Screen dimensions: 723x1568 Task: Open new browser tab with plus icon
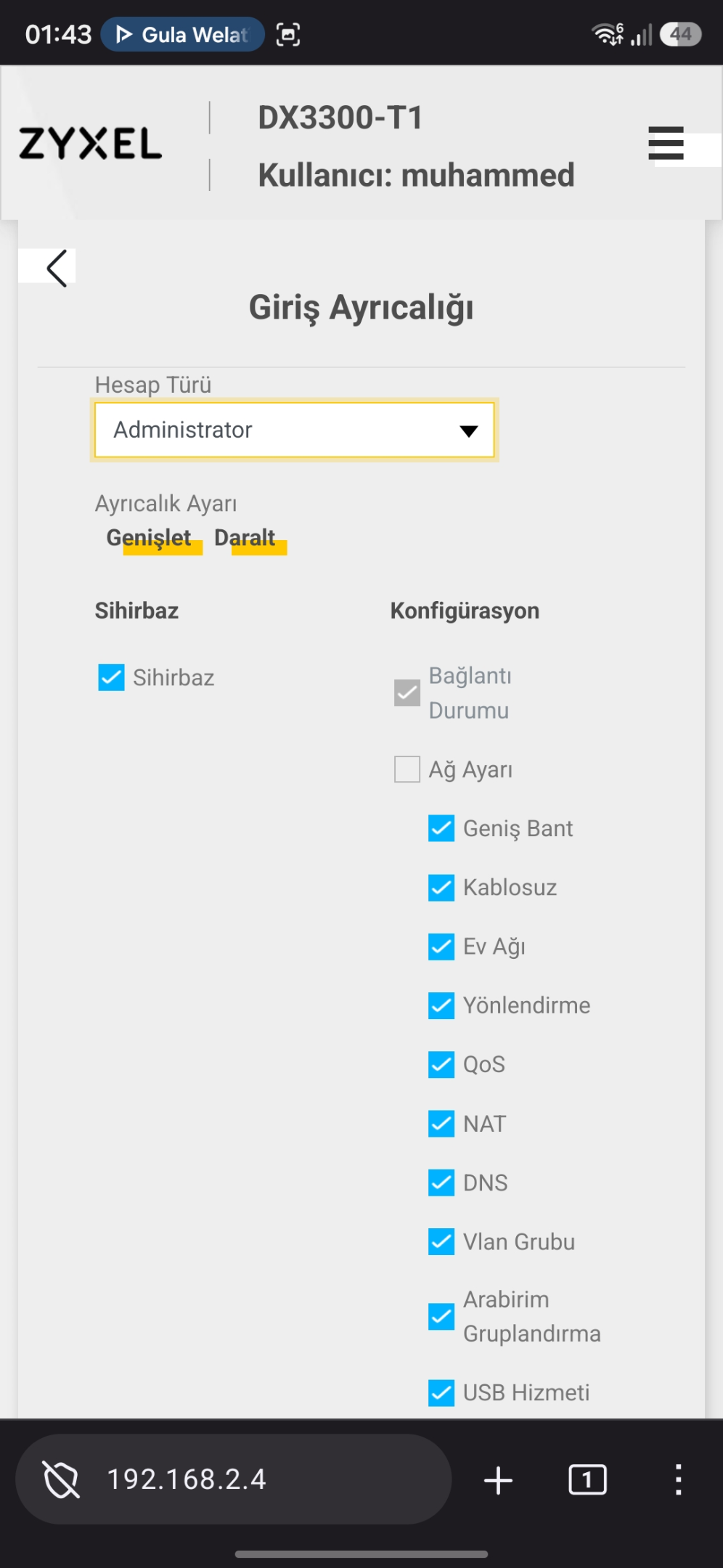[498, 1479]
